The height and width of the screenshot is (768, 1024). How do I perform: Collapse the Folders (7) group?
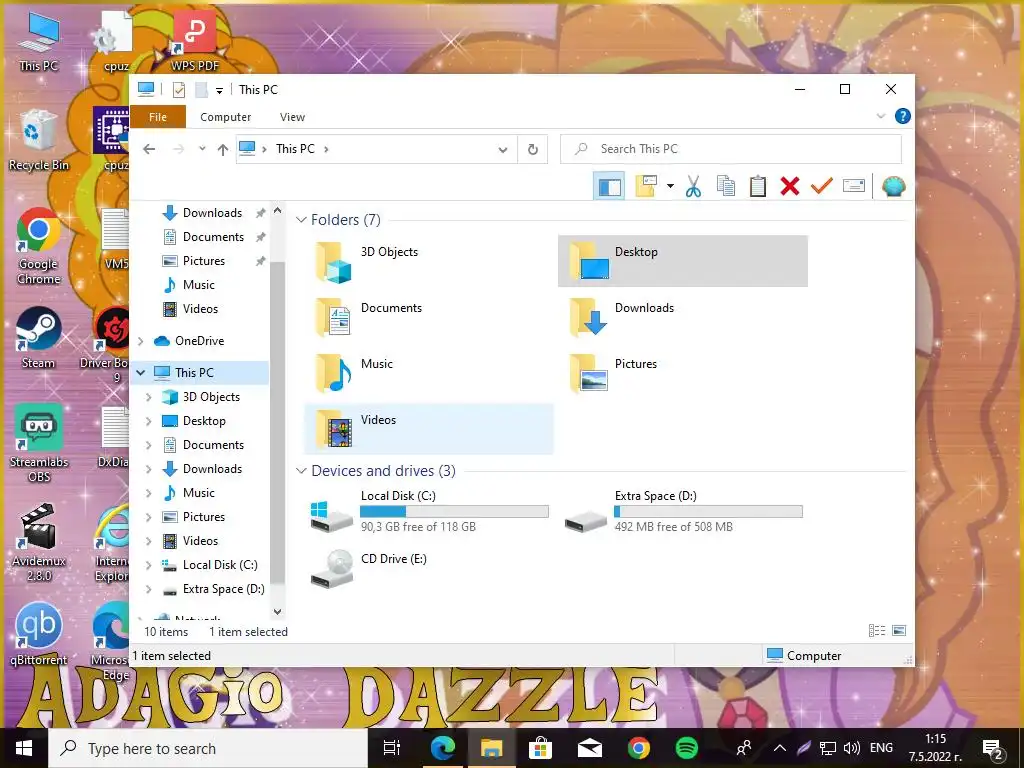point(301,220)
